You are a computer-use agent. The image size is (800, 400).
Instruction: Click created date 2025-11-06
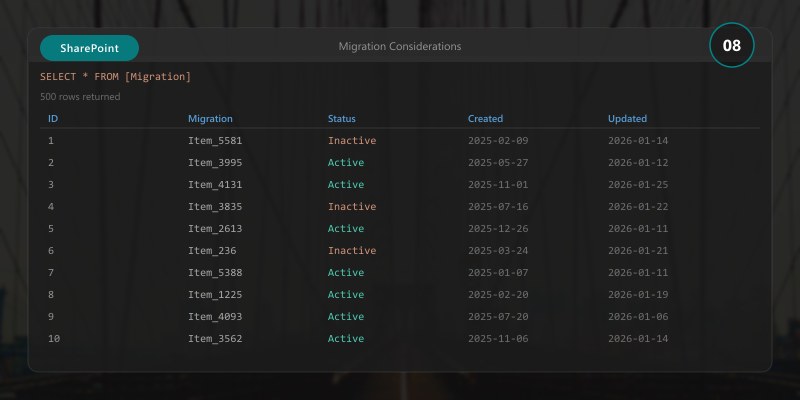tap(498, 338)
